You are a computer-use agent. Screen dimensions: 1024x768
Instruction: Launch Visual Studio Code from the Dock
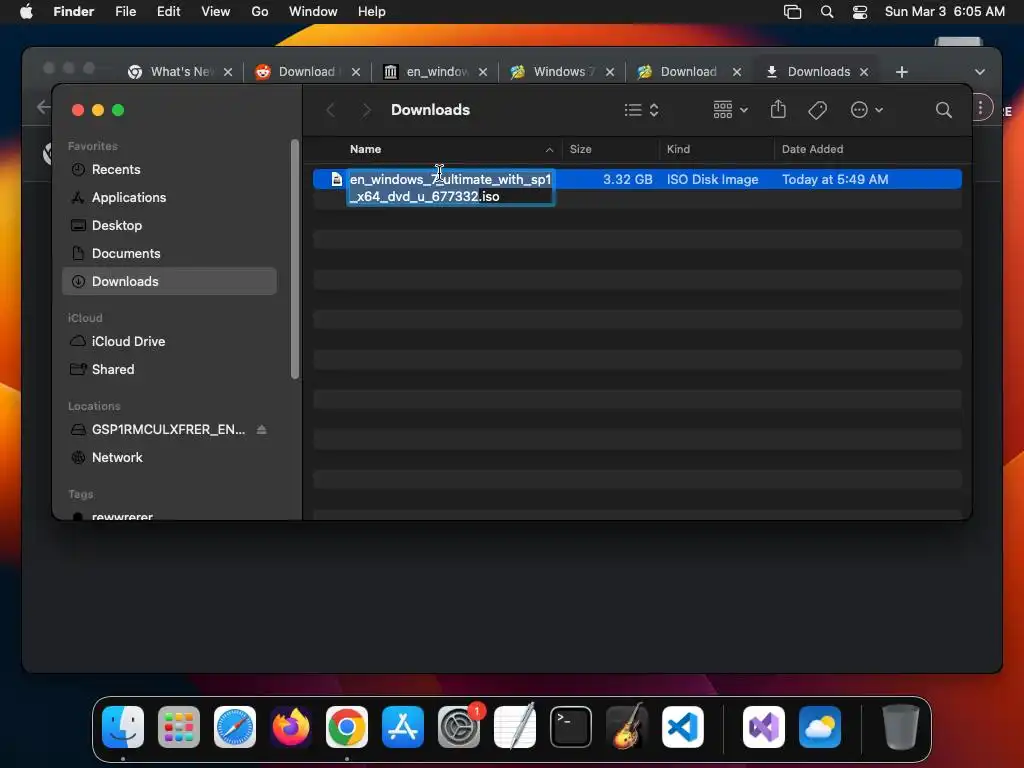(x=682, y=727)
